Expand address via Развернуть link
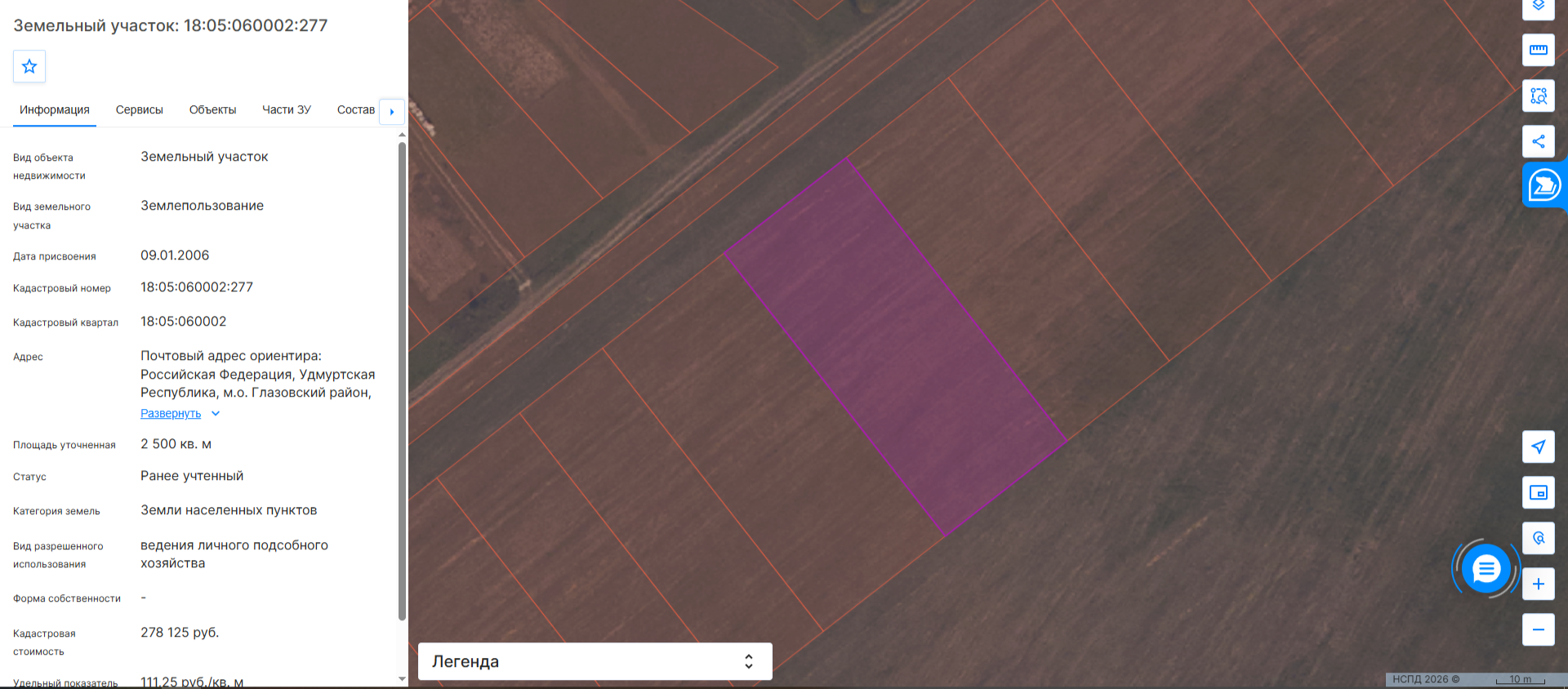This screenshot has width=1568, height=689. click(171, 413)
